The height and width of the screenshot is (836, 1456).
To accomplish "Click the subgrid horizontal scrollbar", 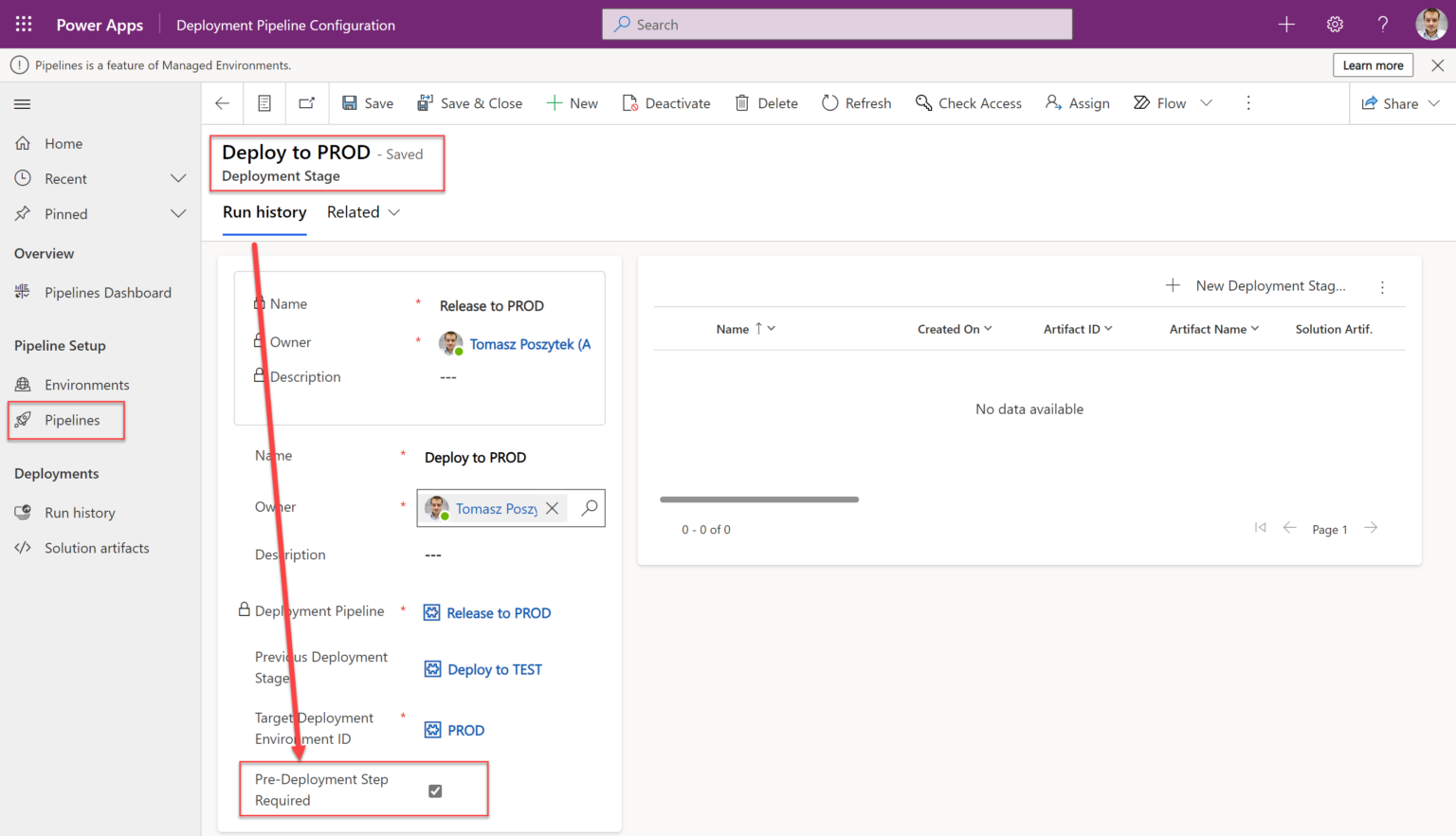I will click(759, 500).
